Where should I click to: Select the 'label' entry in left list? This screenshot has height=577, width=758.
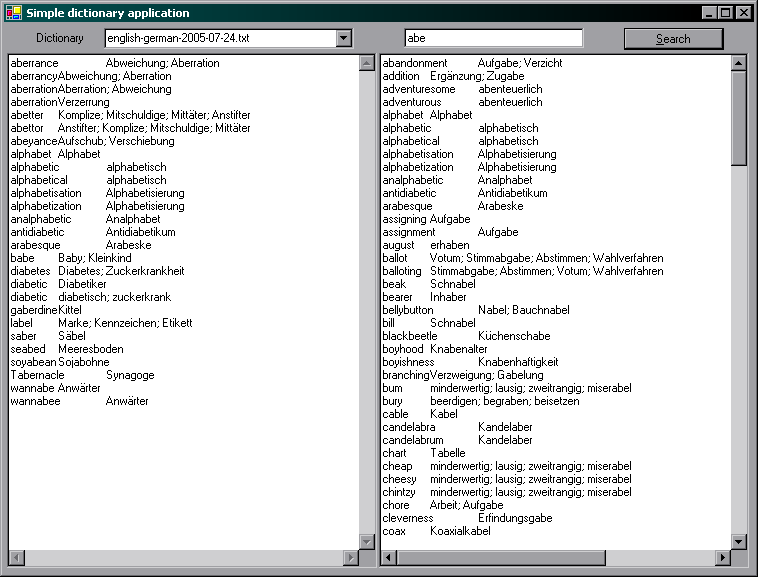pos(102,323)
